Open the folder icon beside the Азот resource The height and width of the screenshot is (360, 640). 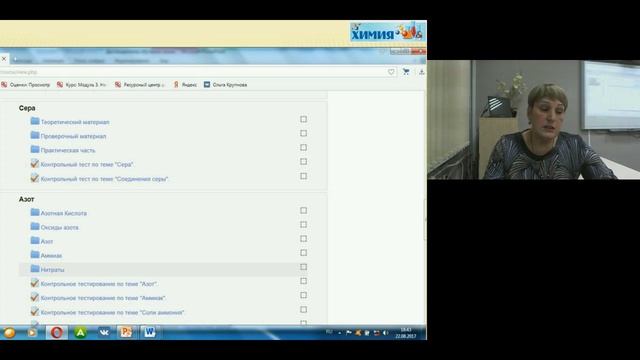35,241
